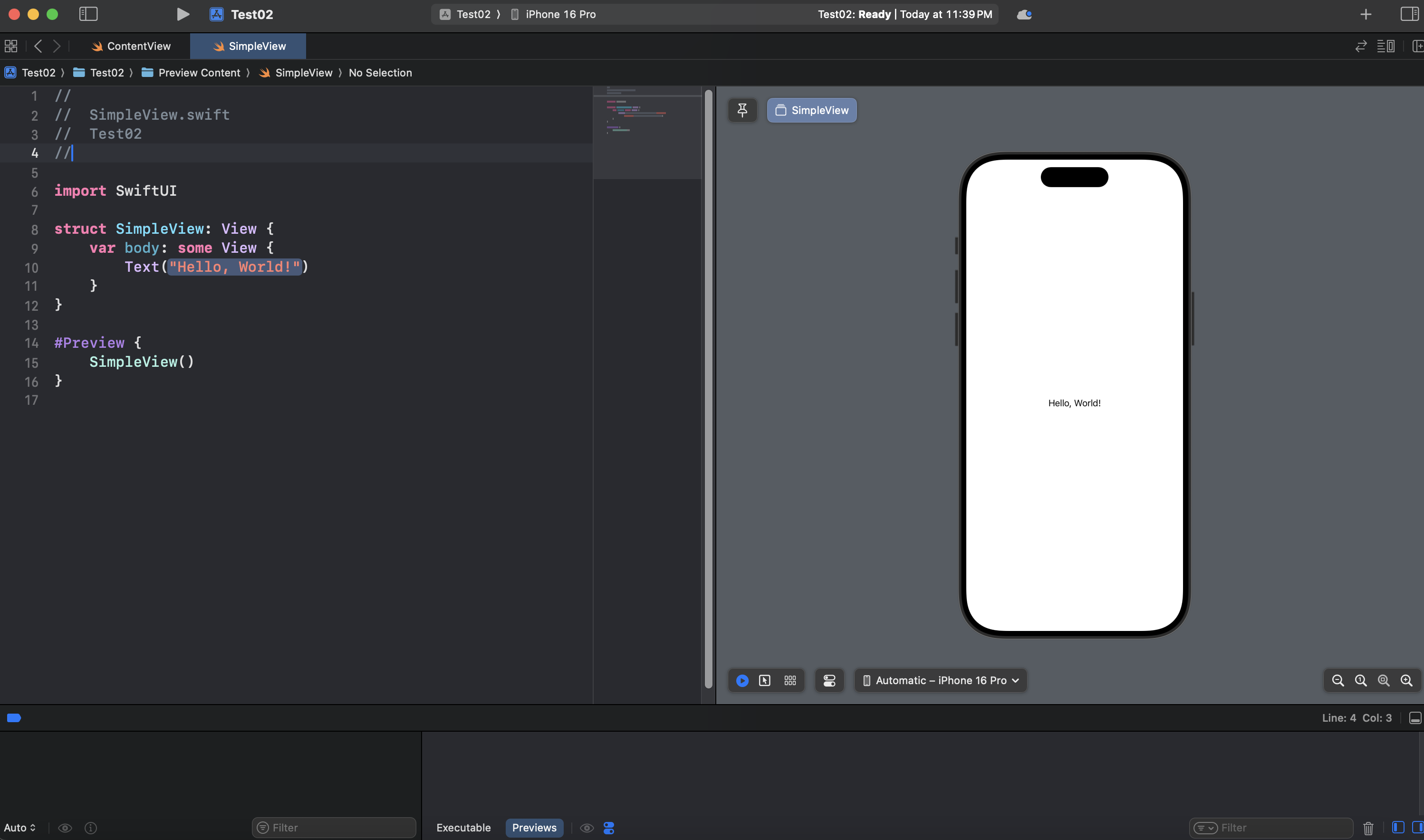Viewport: 1424px width, 840px height.
Task: Toggle the left Navigator sidebar
Action: point(88,14)
